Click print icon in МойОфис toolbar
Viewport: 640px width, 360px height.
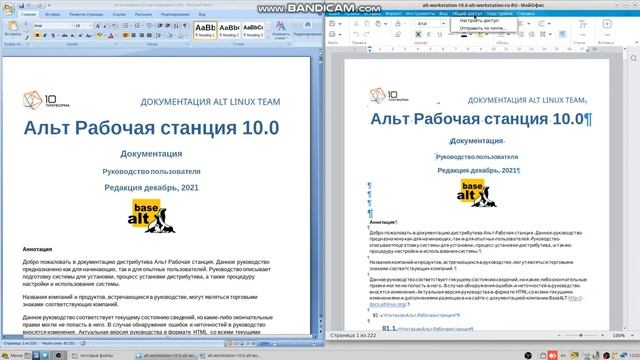(x=332, y=34)
